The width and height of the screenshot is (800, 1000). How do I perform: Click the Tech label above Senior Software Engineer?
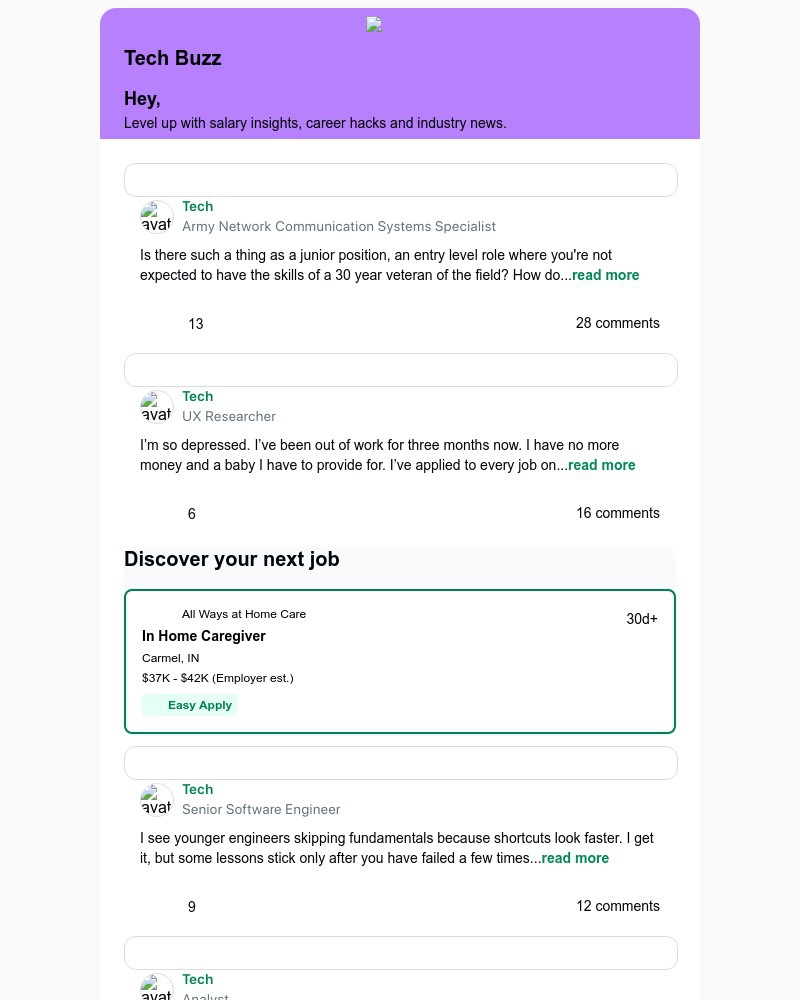coord(198,789)
